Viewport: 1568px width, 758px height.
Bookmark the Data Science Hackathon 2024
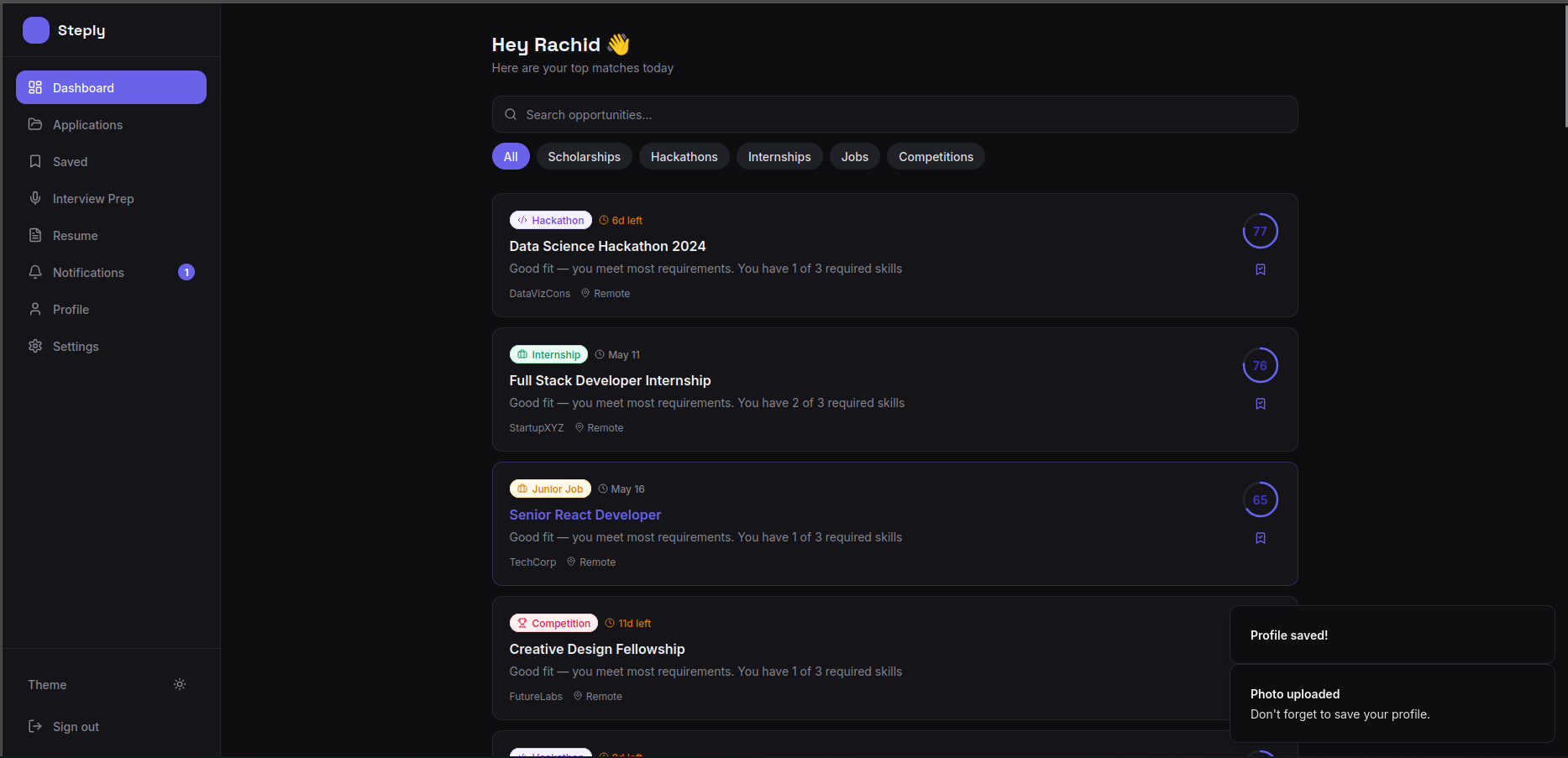[1260, 269]
